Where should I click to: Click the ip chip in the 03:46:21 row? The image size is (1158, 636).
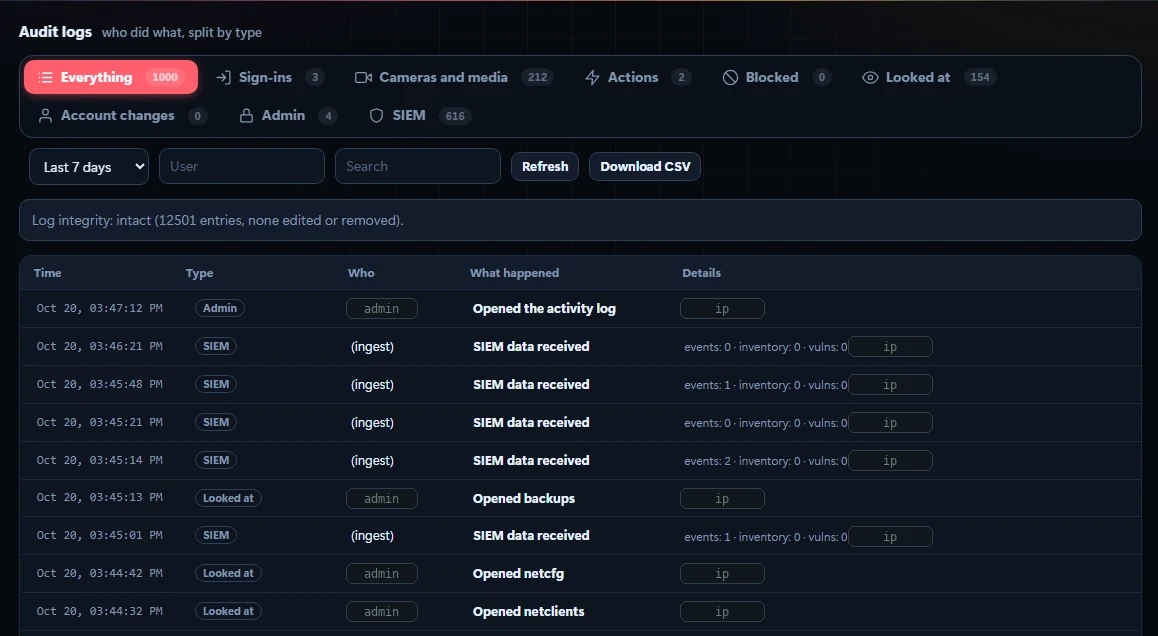(890, 346)
